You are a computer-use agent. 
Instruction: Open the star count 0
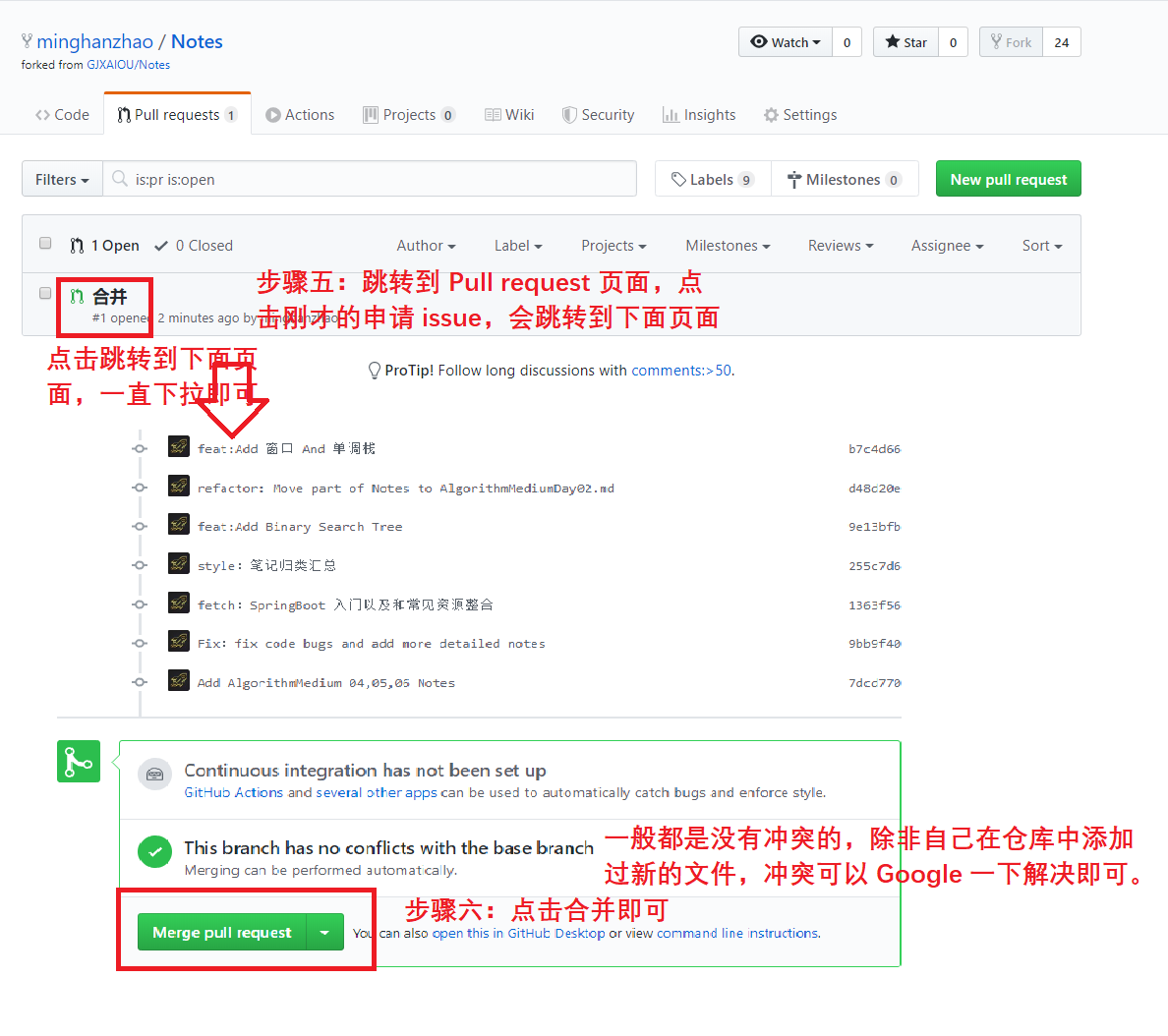(x=953, y=42)
